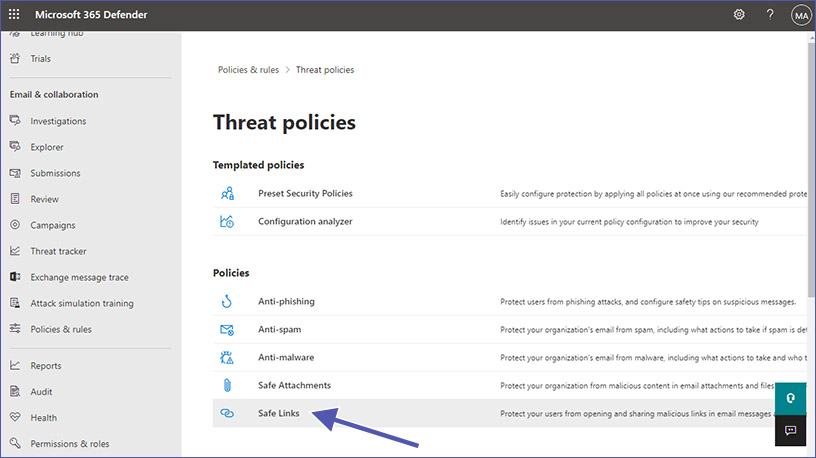Click the help question mark icon

pyautogui.click(x=770, y=15)
